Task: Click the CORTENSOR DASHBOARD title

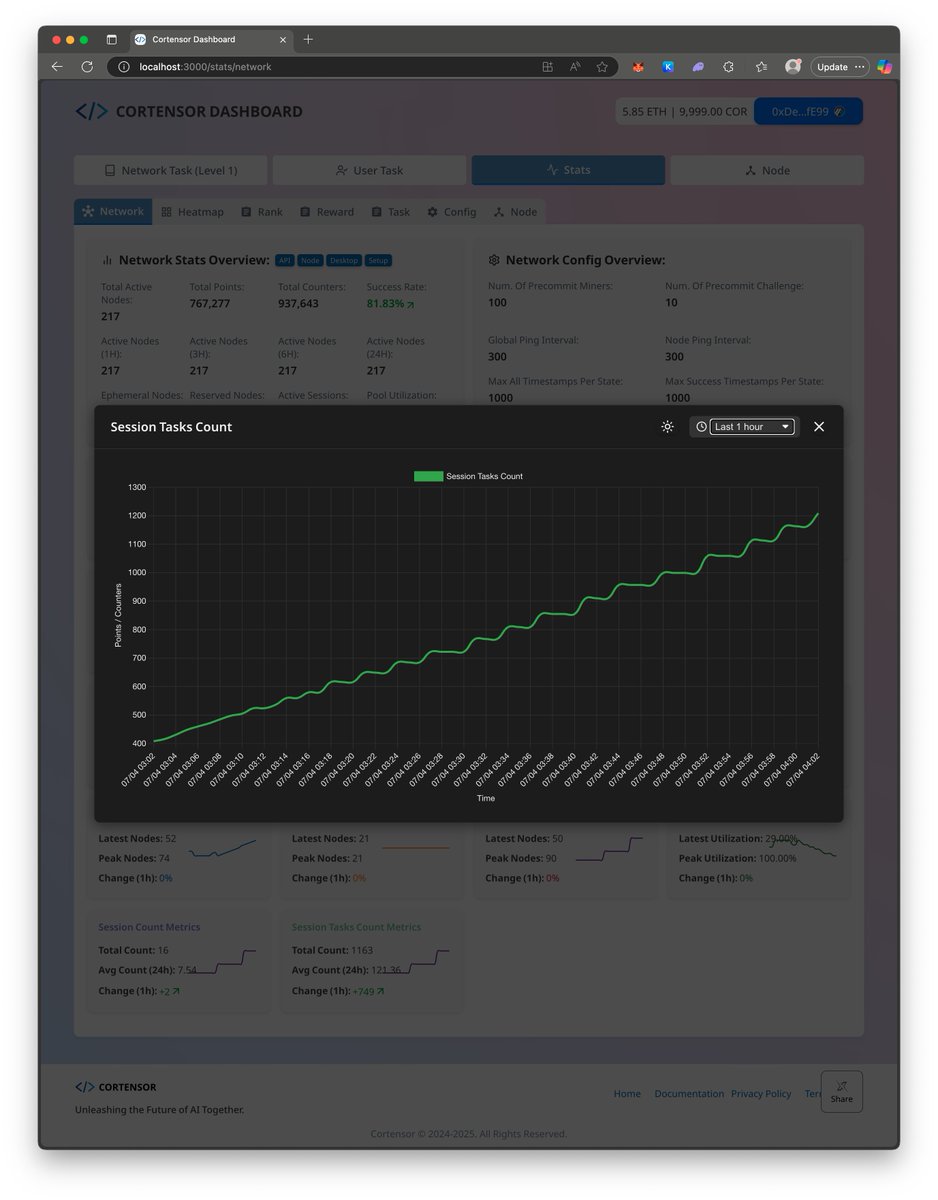Action: 209,112
